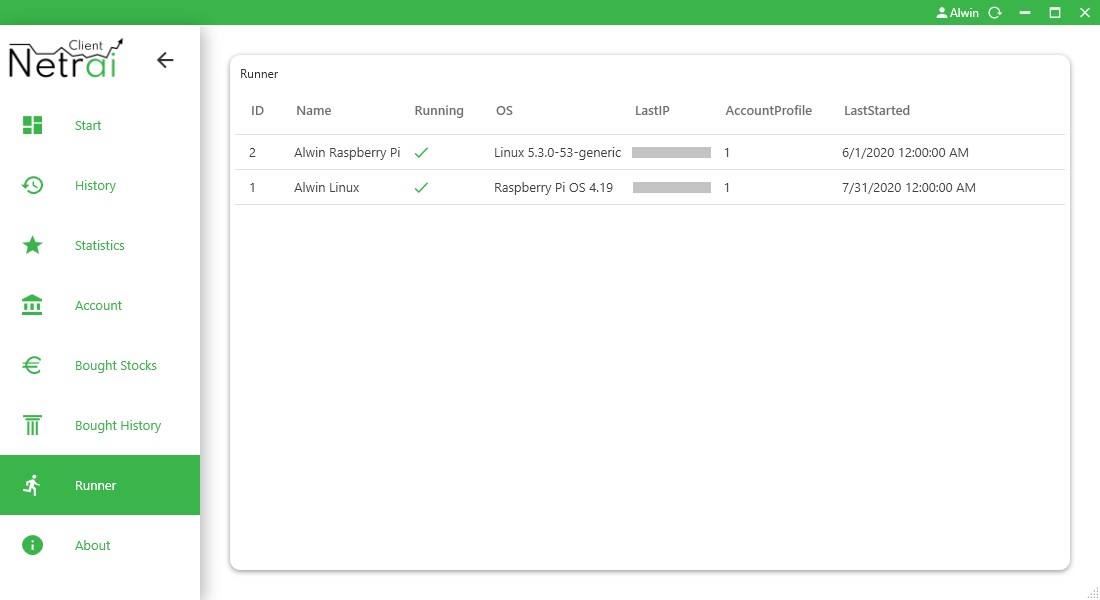Close the Netrai Client window
1100x600 pixels.
(1085, 13)
